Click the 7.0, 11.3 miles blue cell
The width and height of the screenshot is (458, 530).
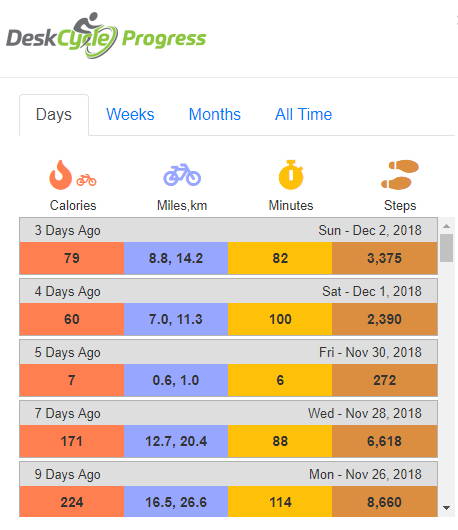176,319
